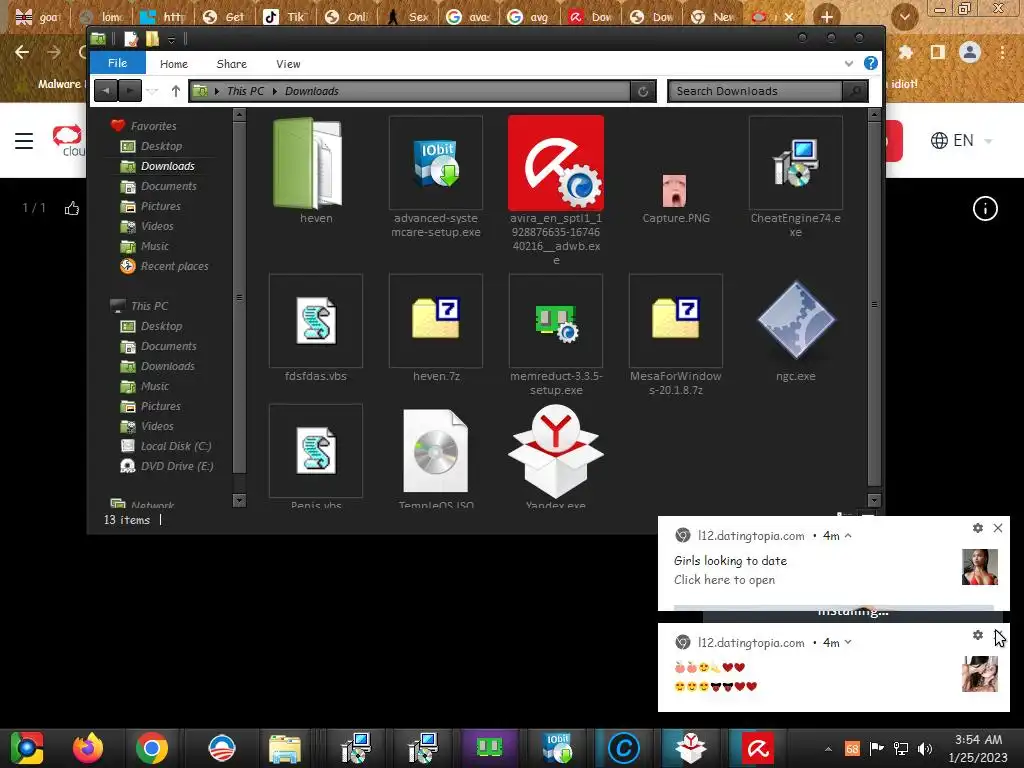Open EN language dropdown on webpage

(962, 140)
